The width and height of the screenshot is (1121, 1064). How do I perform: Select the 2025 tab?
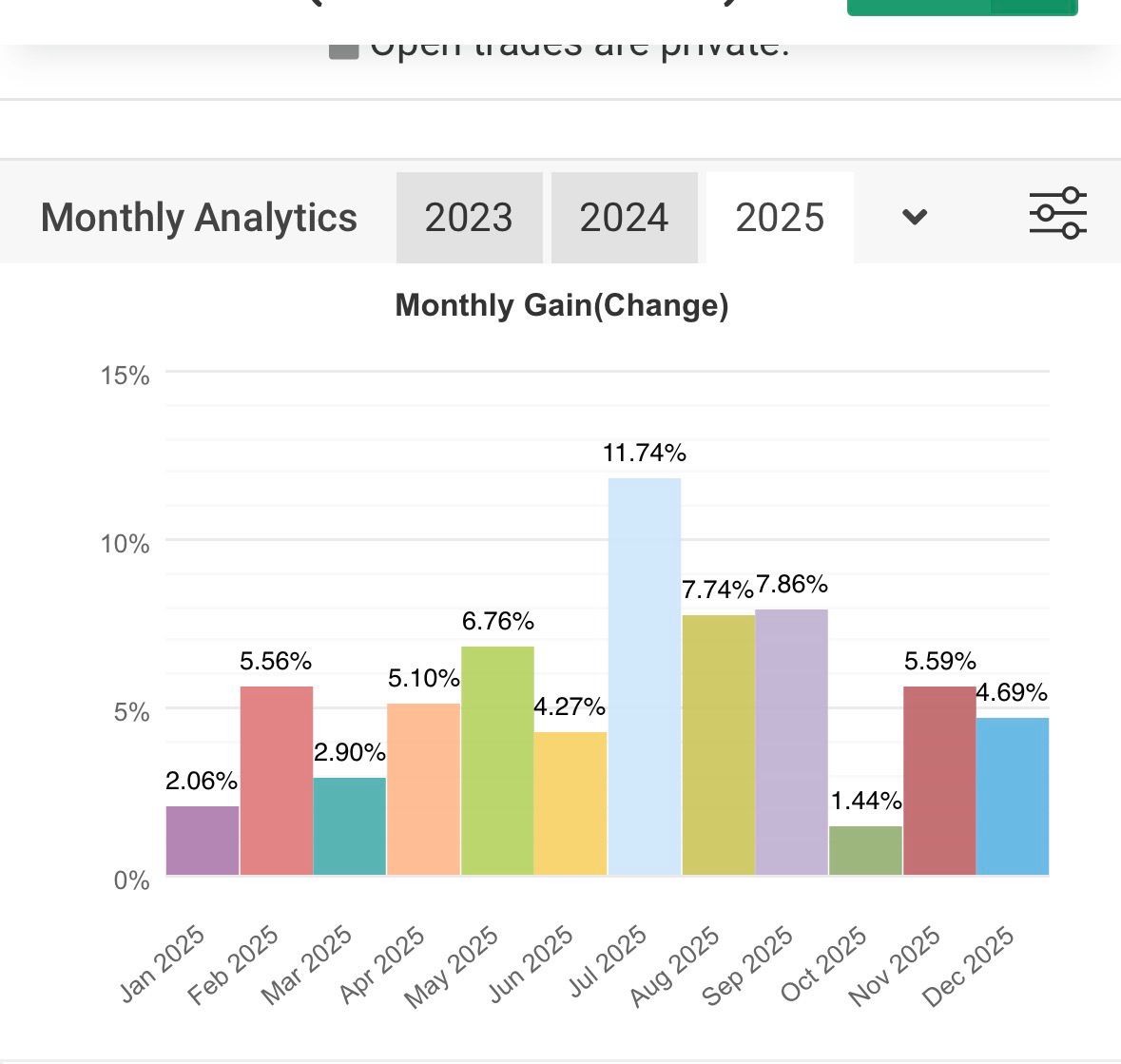tap(780, 218)
